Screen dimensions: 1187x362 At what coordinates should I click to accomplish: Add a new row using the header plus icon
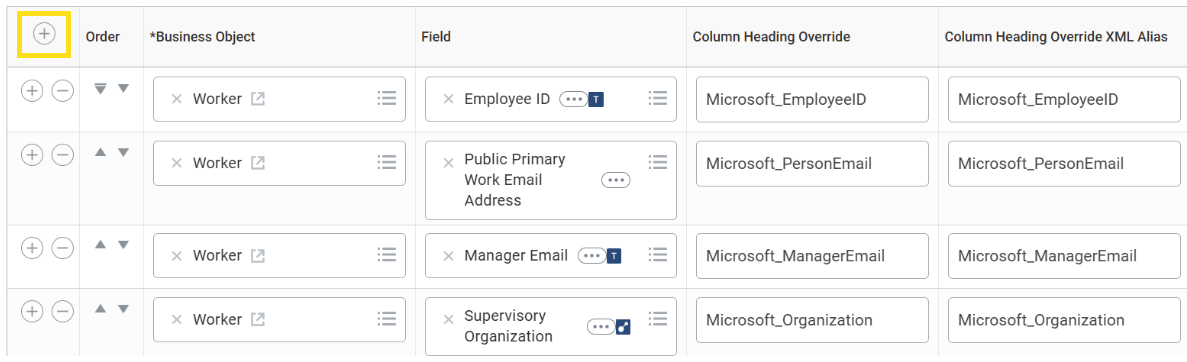pos(45,33)
